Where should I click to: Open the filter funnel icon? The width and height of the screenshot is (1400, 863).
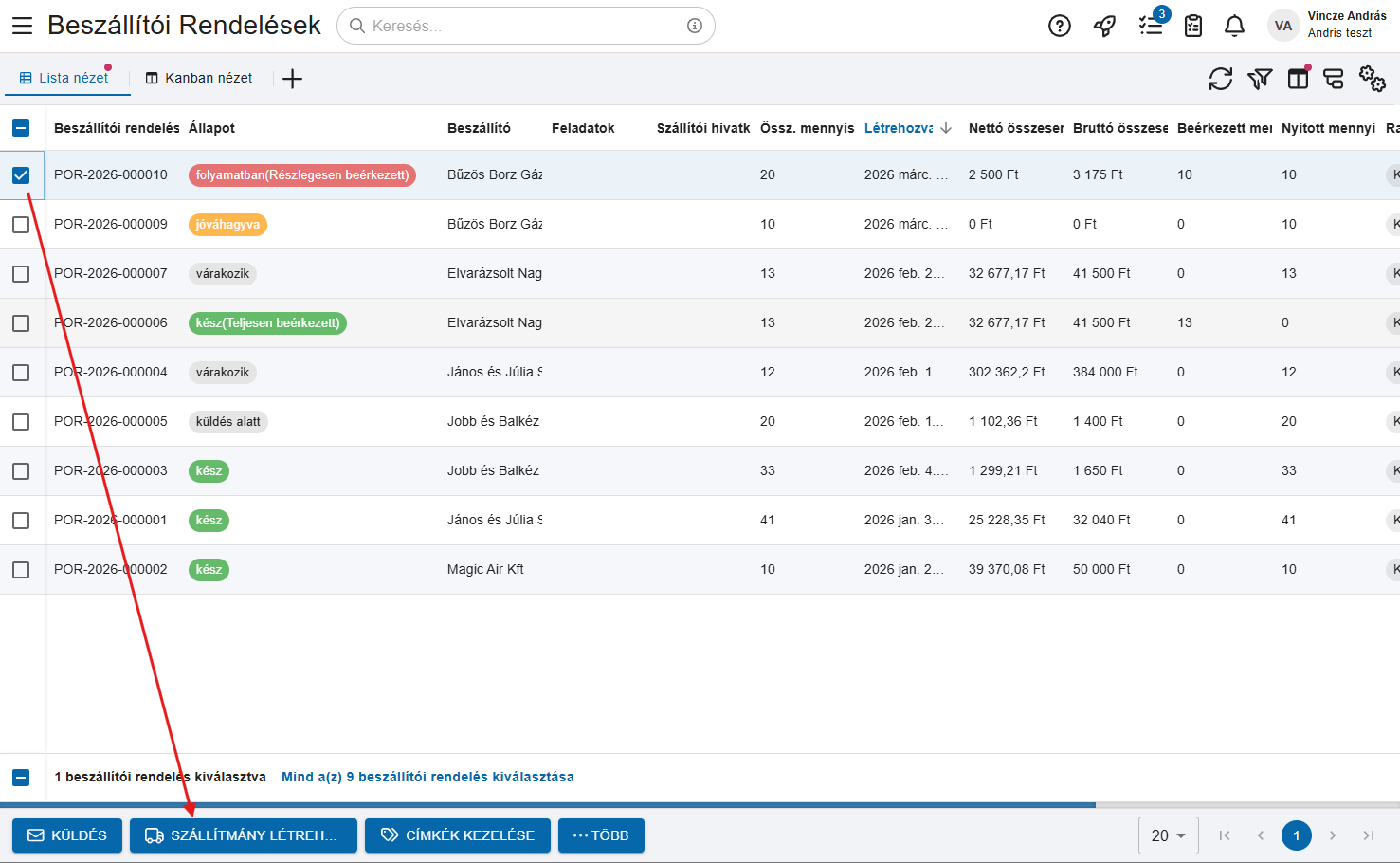click(1259, 79)
